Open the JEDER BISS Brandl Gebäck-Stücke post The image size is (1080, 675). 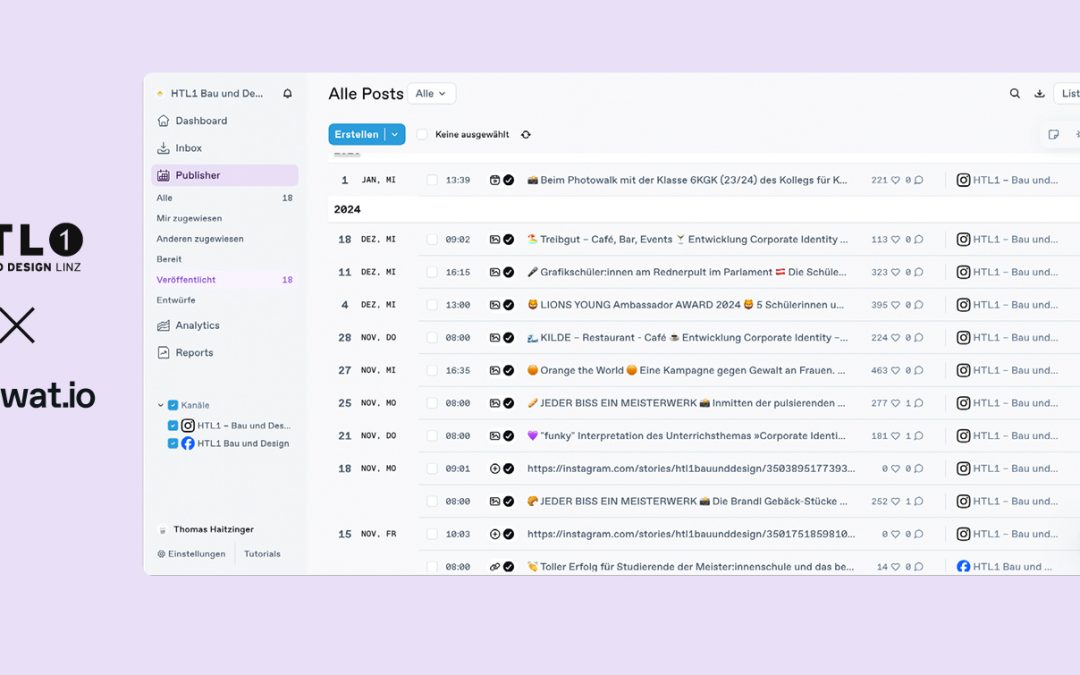coord(687,501)
